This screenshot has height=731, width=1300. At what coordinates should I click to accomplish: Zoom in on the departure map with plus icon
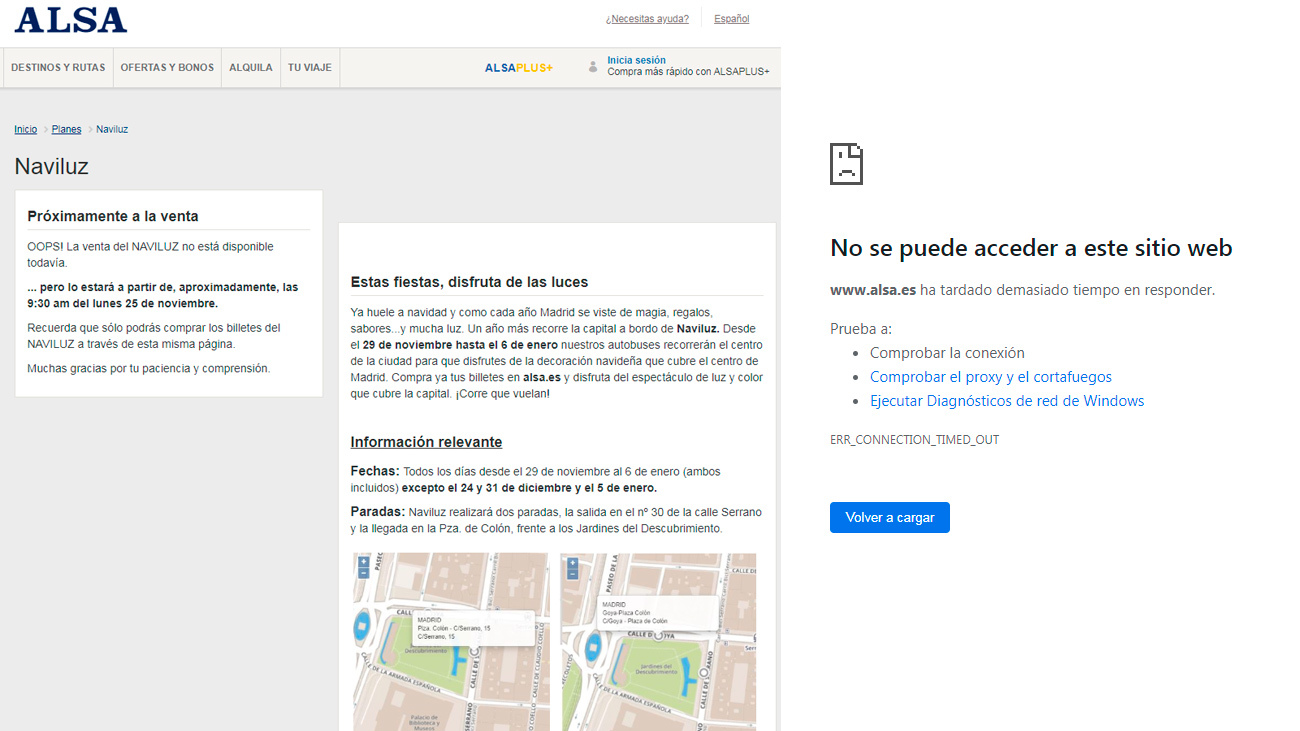[363, 562]
